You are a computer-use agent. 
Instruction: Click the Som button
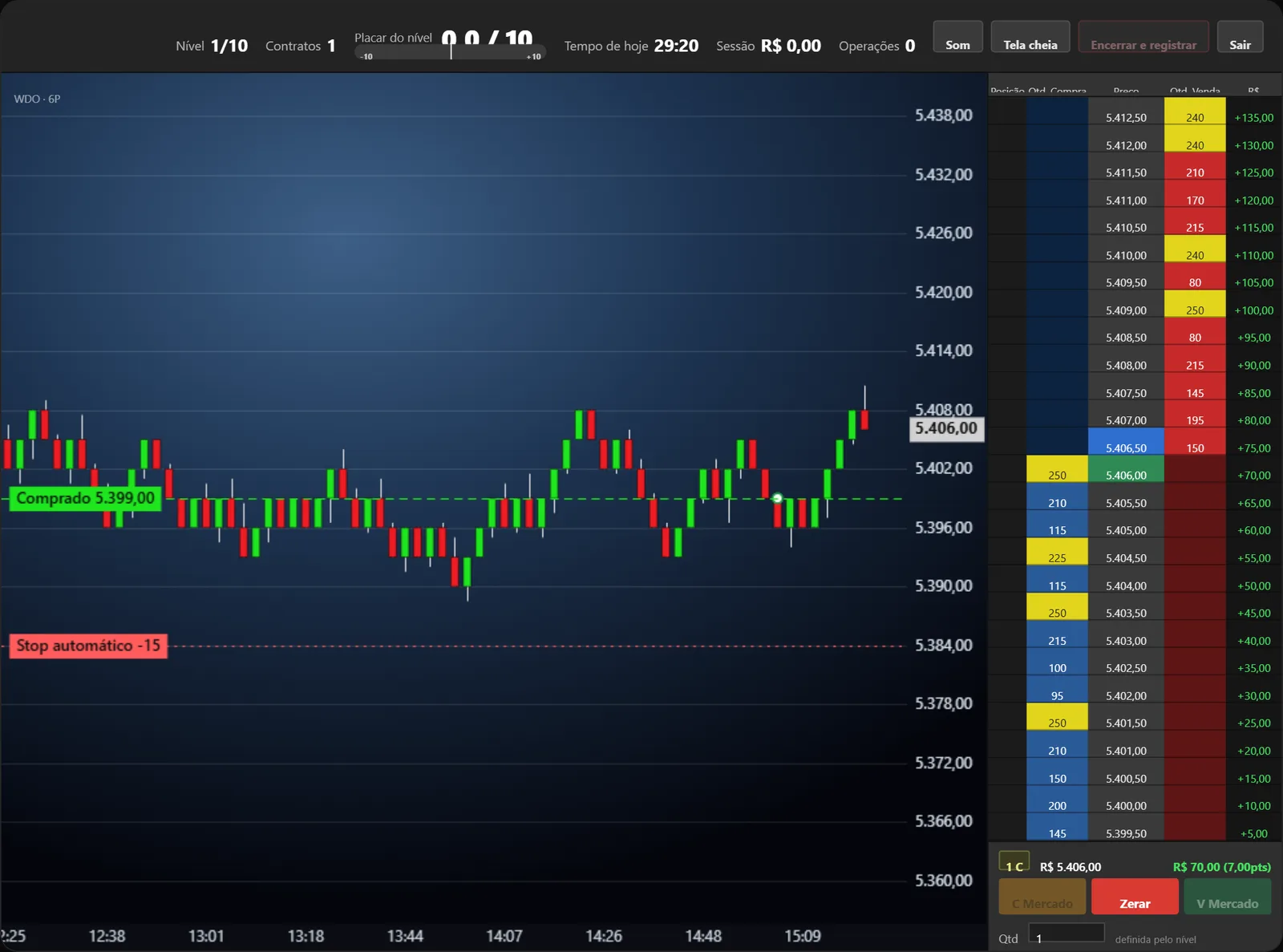(957, 37)
